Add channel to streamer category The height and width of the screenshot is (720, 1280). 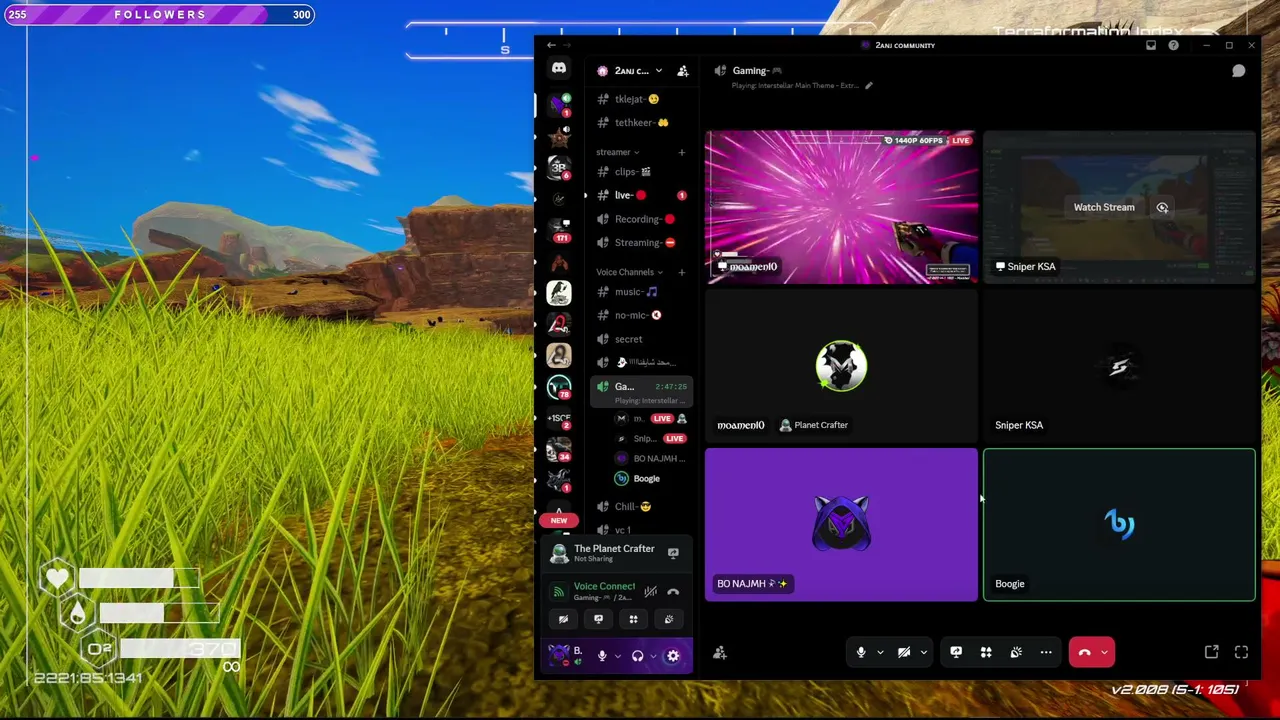(682, 153)
